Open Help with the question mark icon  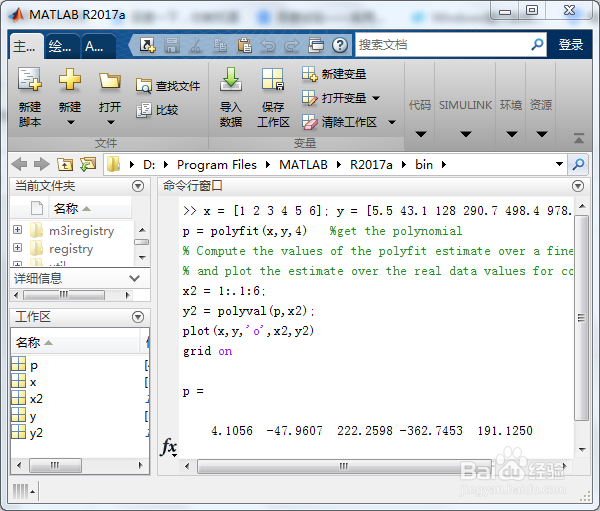click(x=340, y=46)
